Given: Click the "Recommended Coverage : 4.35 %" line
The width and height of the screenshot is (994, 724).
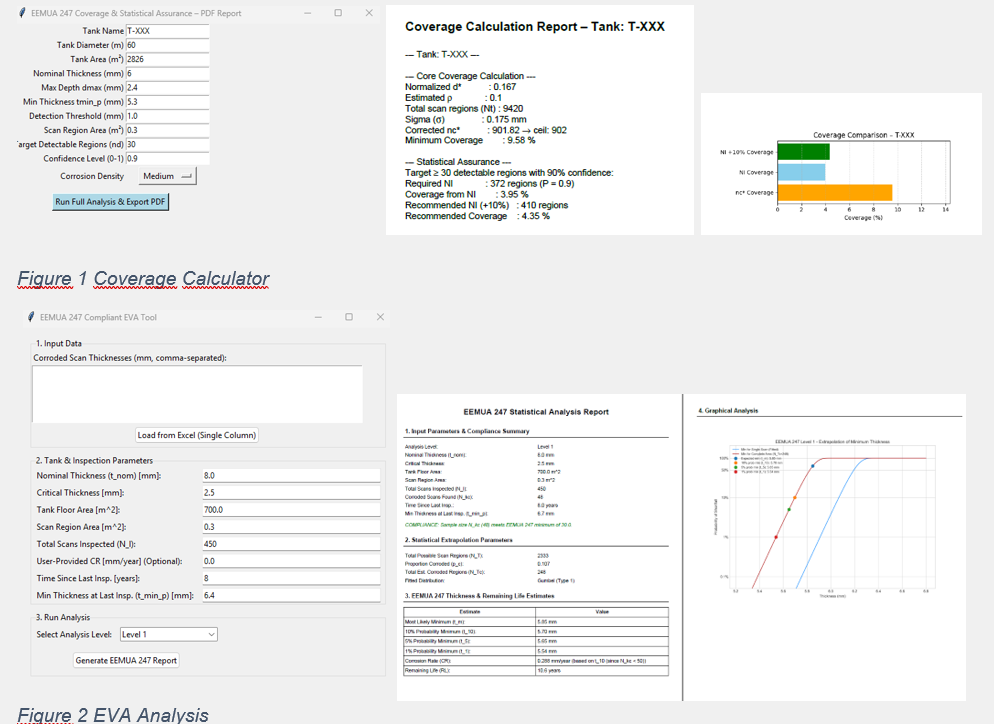Looking at the screenshot, I should (477, 216).
